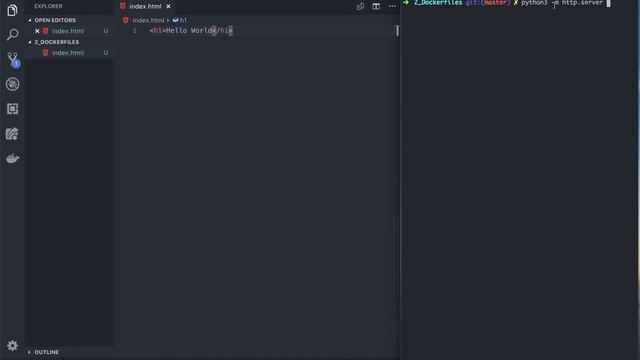Click the 2_Dockerfiles terminal prompt directory
This screenshot has width=640, height=360.
click(x=438, y=3)
